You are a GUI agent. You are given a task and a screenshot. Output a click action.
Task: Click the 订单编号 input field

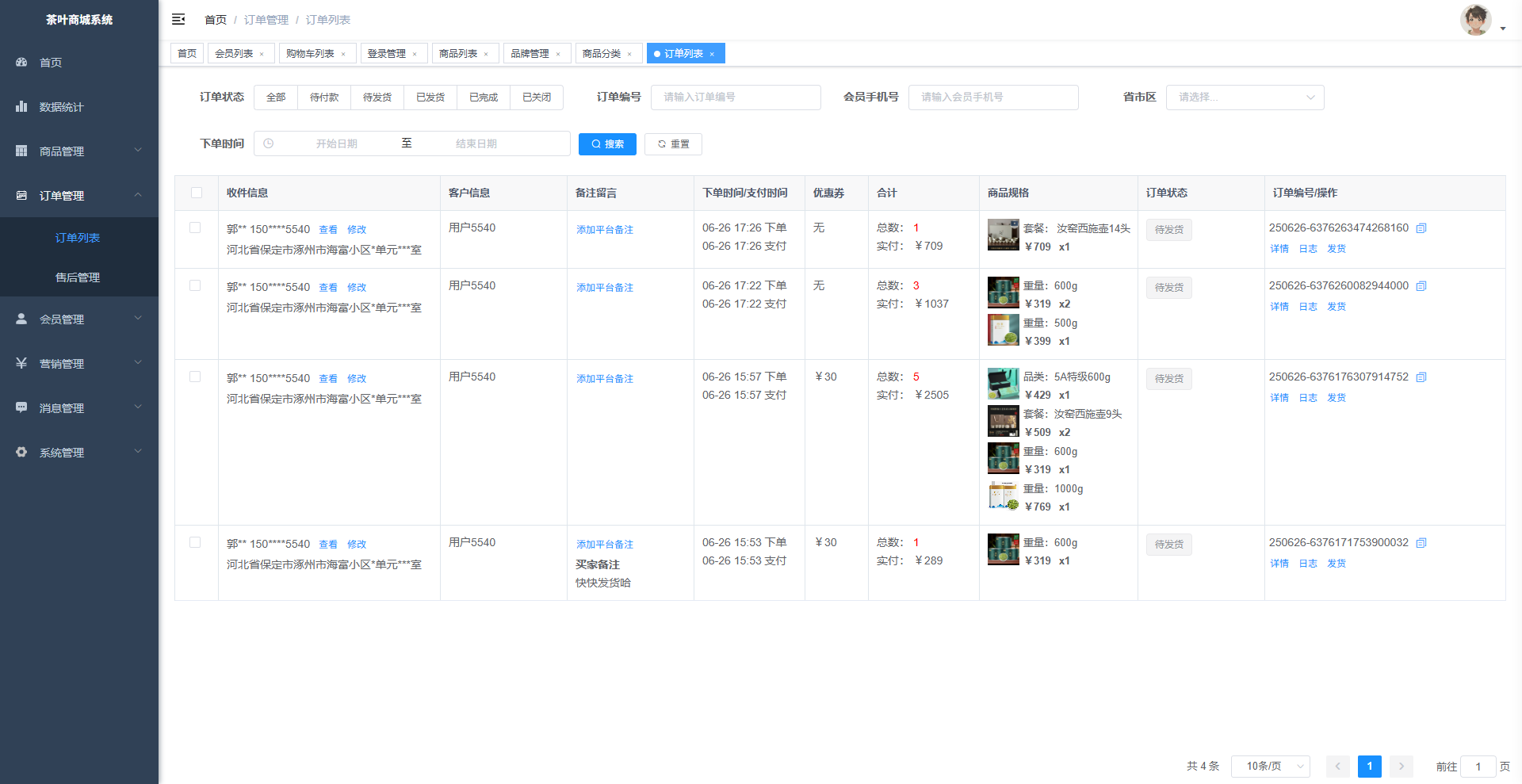pyautogui.click(x=736, y=98)
